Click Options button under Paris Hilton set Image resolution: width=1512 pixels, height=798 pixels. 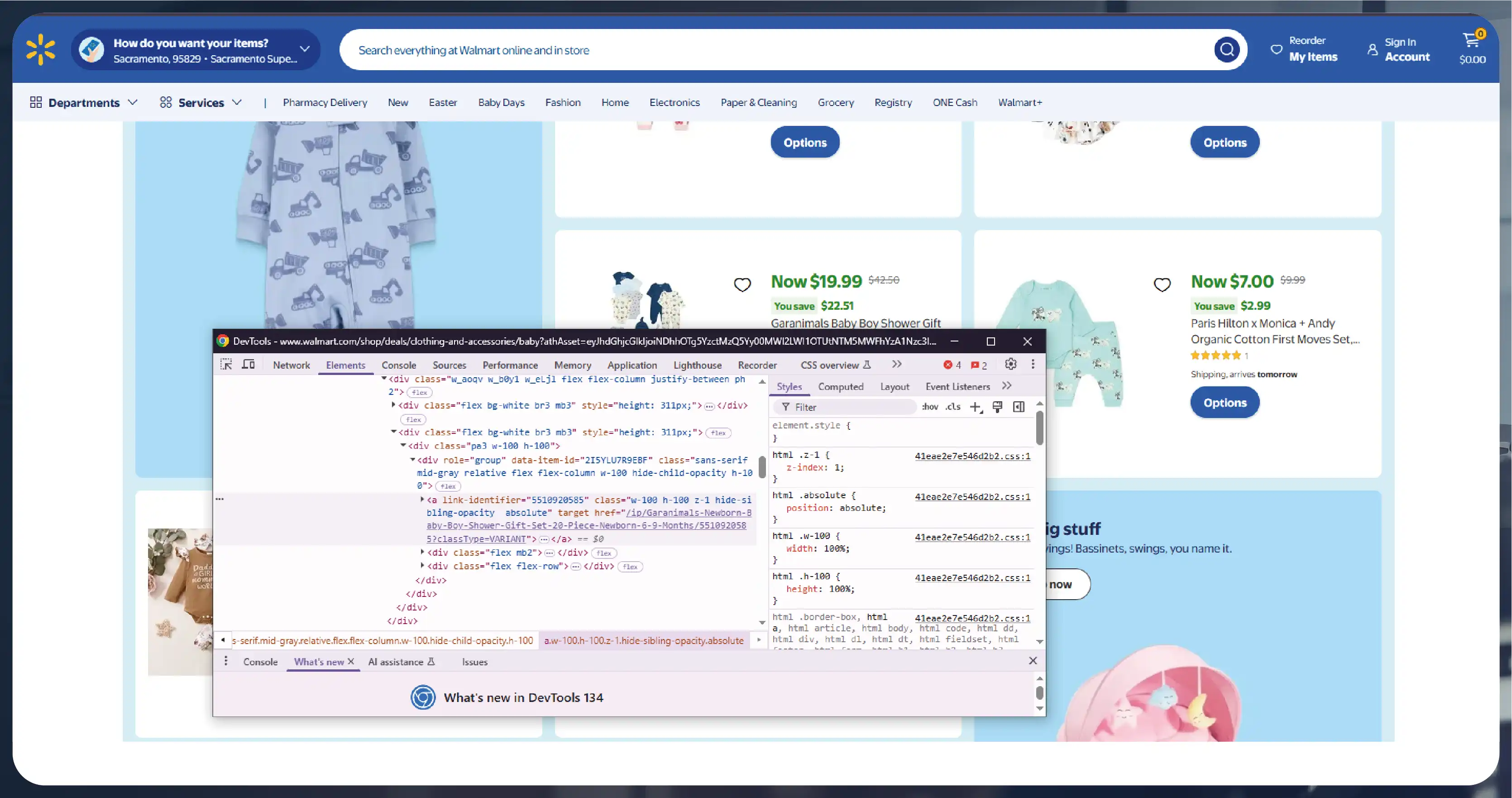click(1225, 403)
